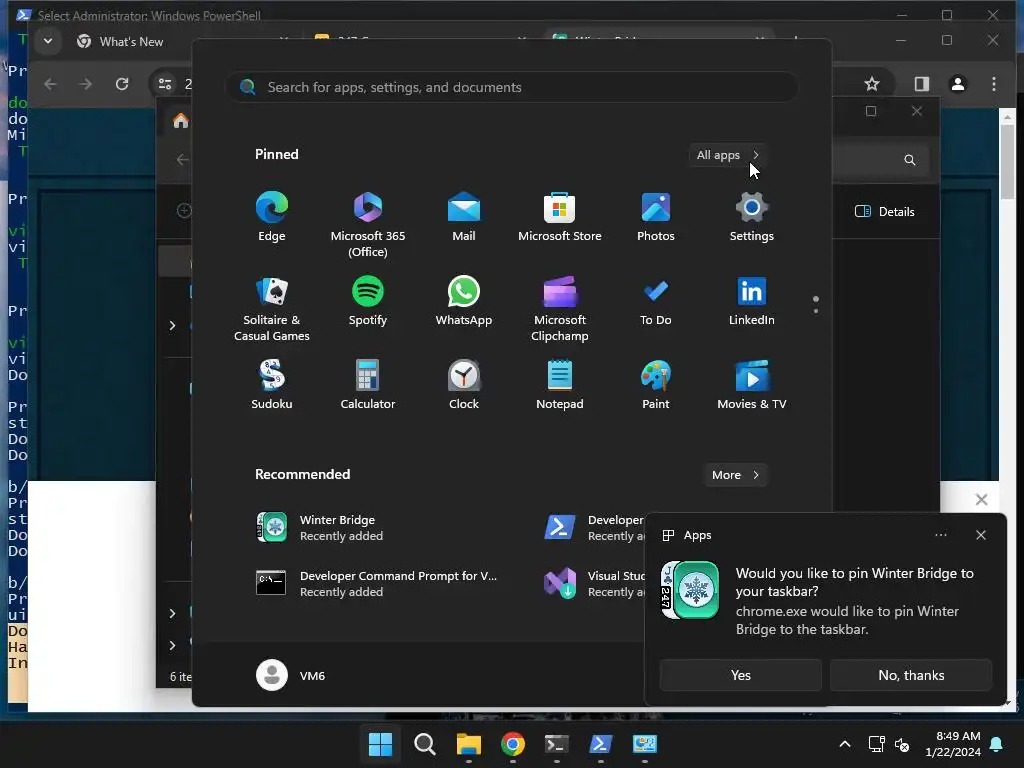Viewport: 1024px width, 768px height.
Task: Open Solitaire & Casual Games
Action: (272, 309)
